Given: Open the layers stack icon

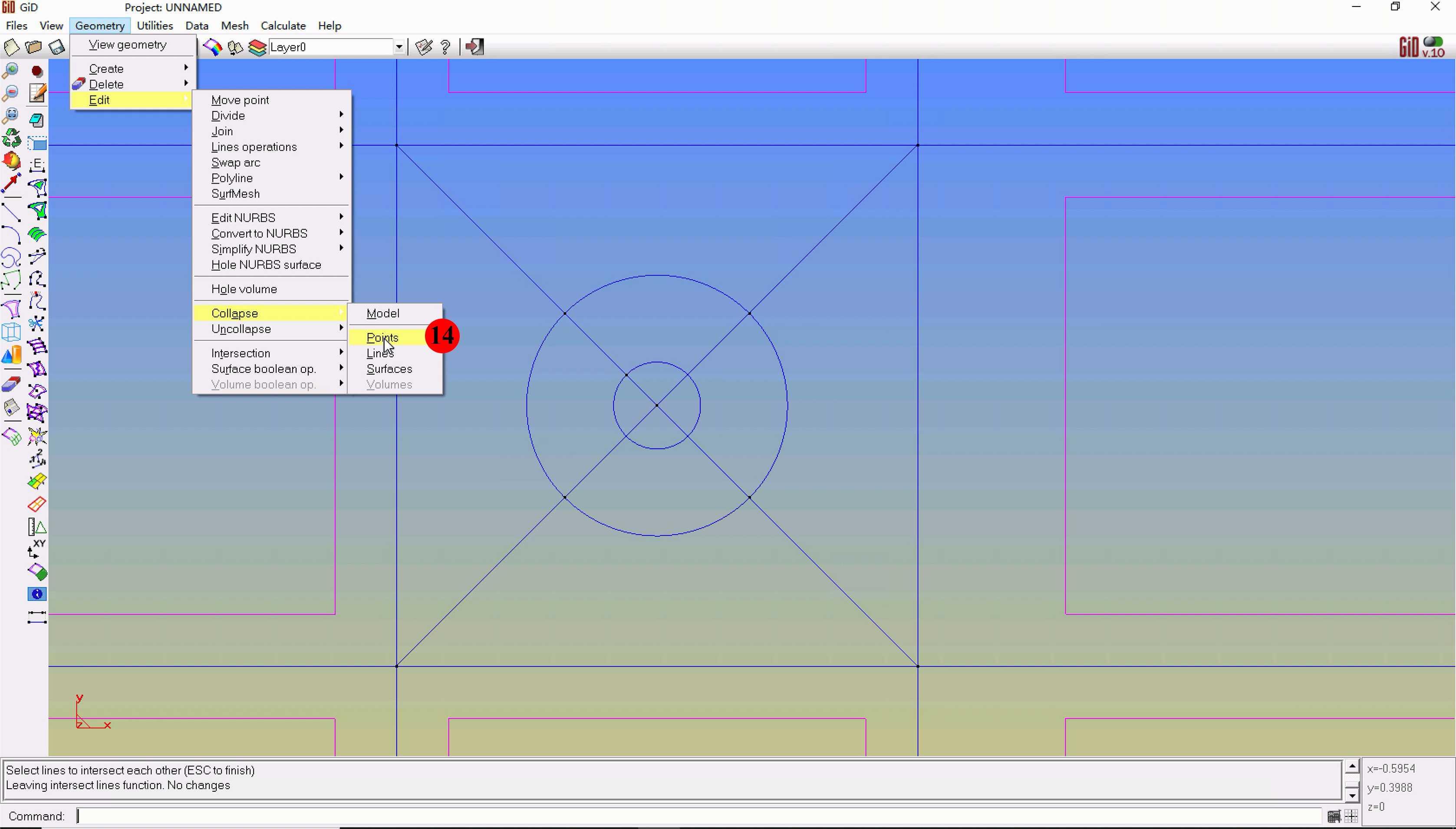Looking at the screenshot, I should pos(257,47).
